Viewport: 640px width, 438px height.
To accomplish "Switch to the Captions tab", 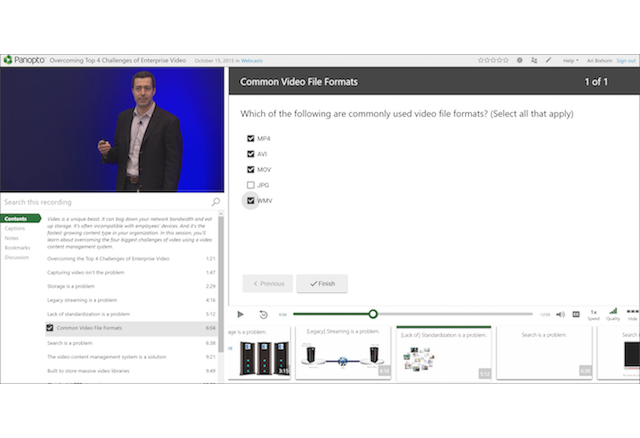I will pos(15,228).
